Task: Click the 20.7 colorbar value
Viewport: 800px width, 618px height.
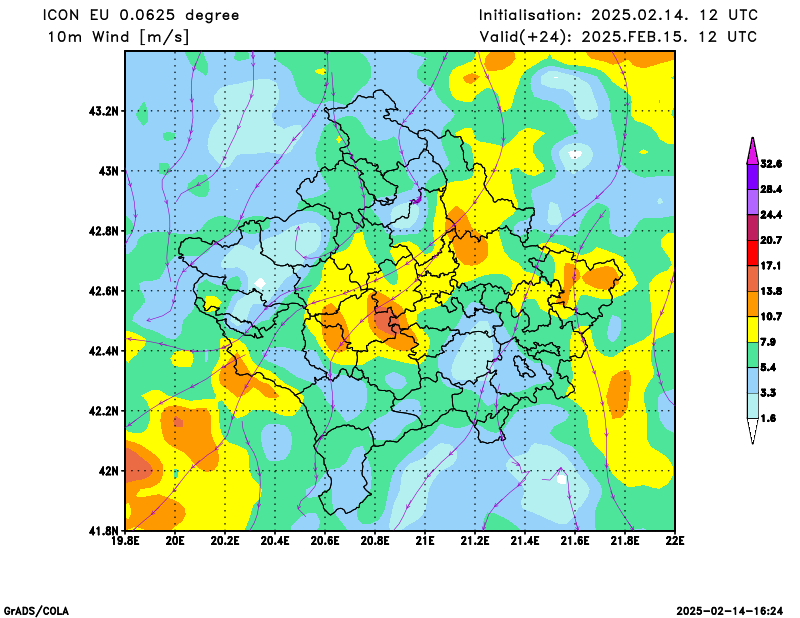Action: (771, 240)
